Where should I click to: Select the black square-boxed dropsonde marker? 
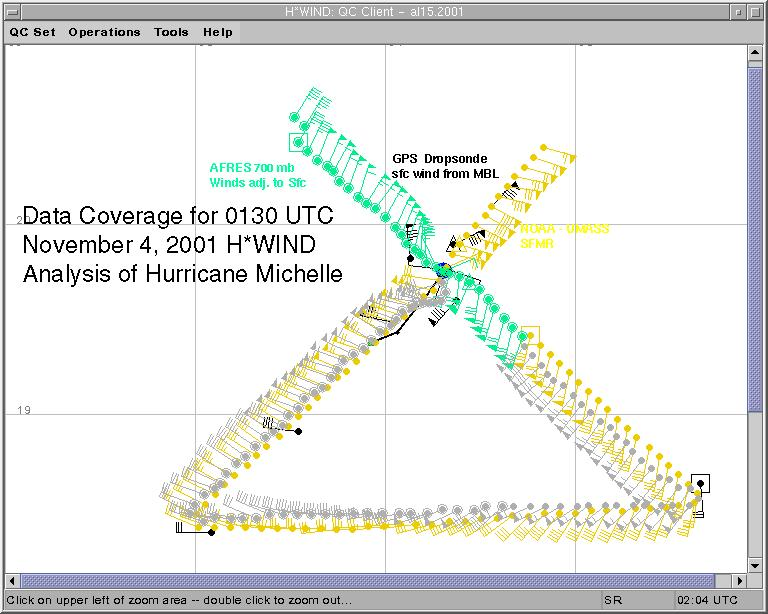pos(701,484)
